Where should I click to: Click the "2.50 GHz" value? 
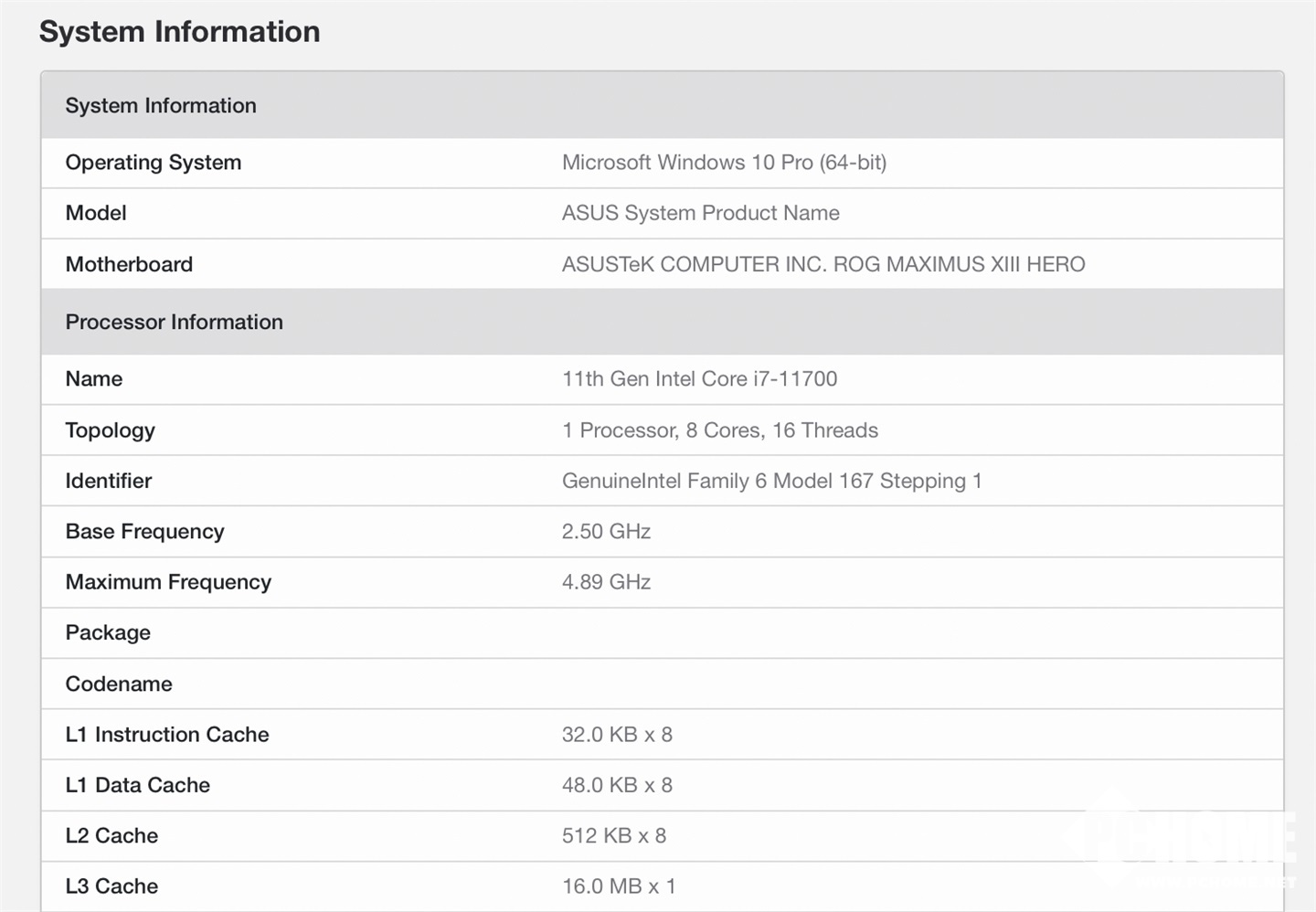coord(606,532)
